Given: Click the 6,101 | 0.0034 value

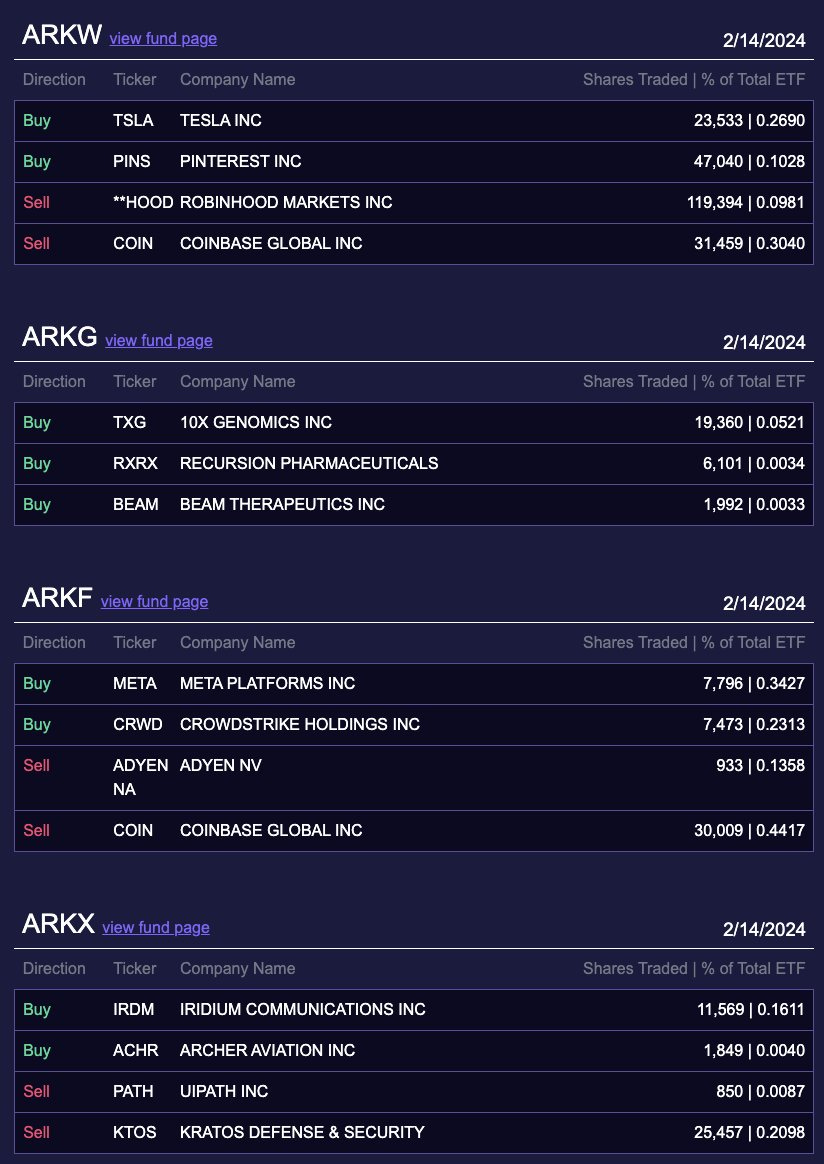Looking at the screenshot, I should click(x=753, y=463).
